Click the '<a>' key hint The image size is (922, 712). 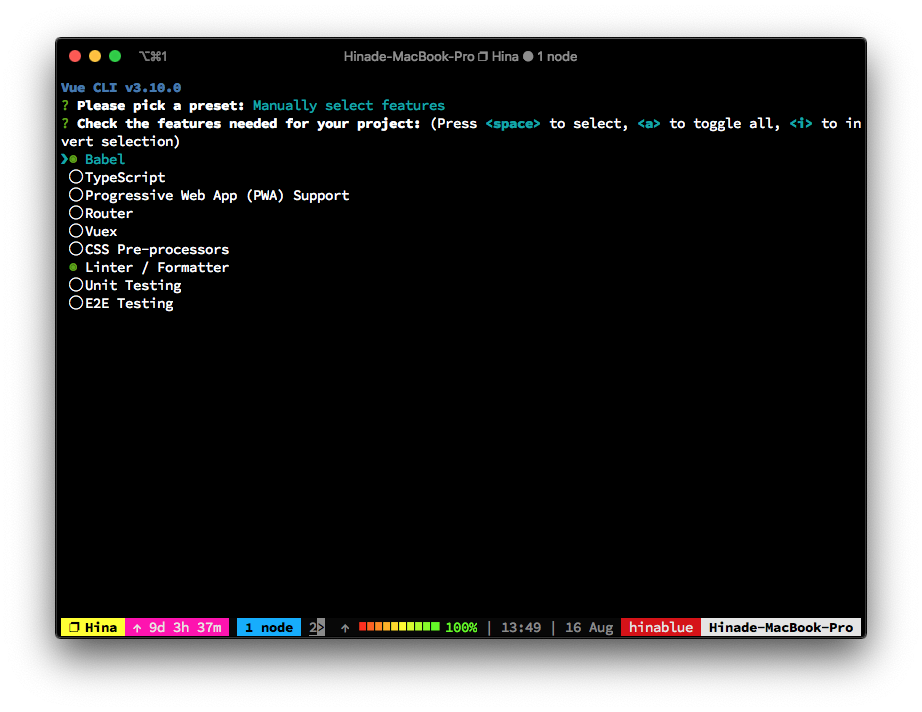pos(649,124)
